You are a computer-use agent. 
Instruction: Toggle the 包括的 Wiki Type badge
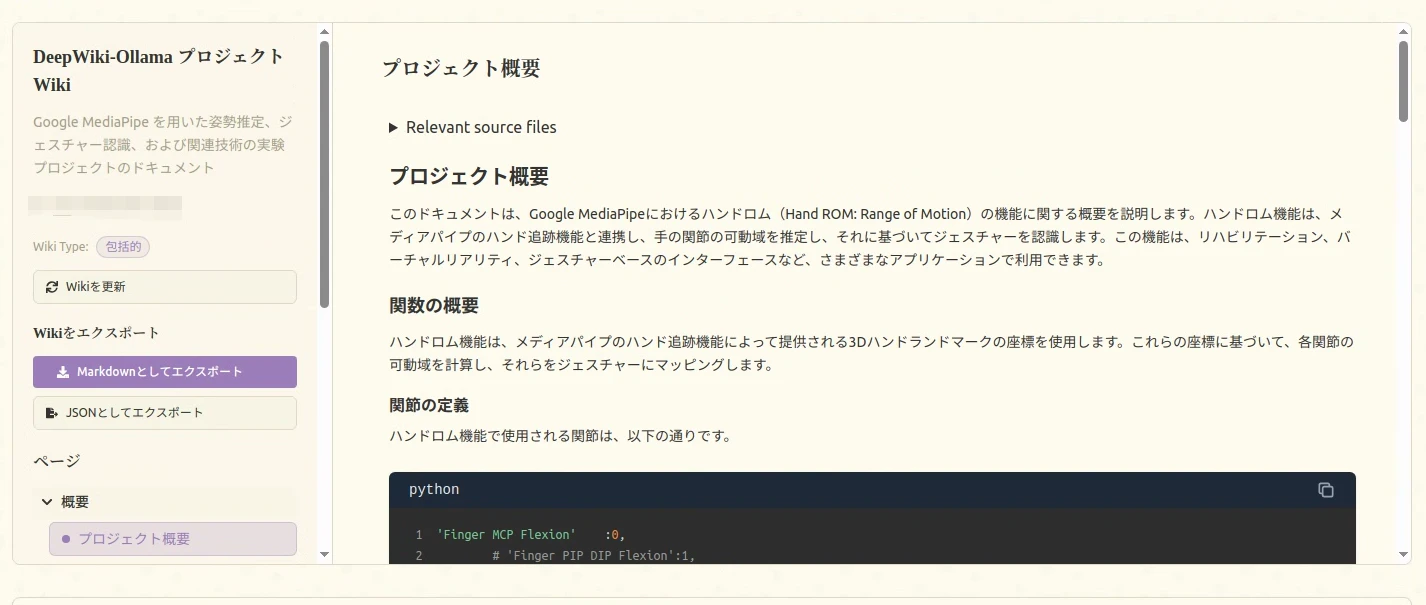(123, 245)
